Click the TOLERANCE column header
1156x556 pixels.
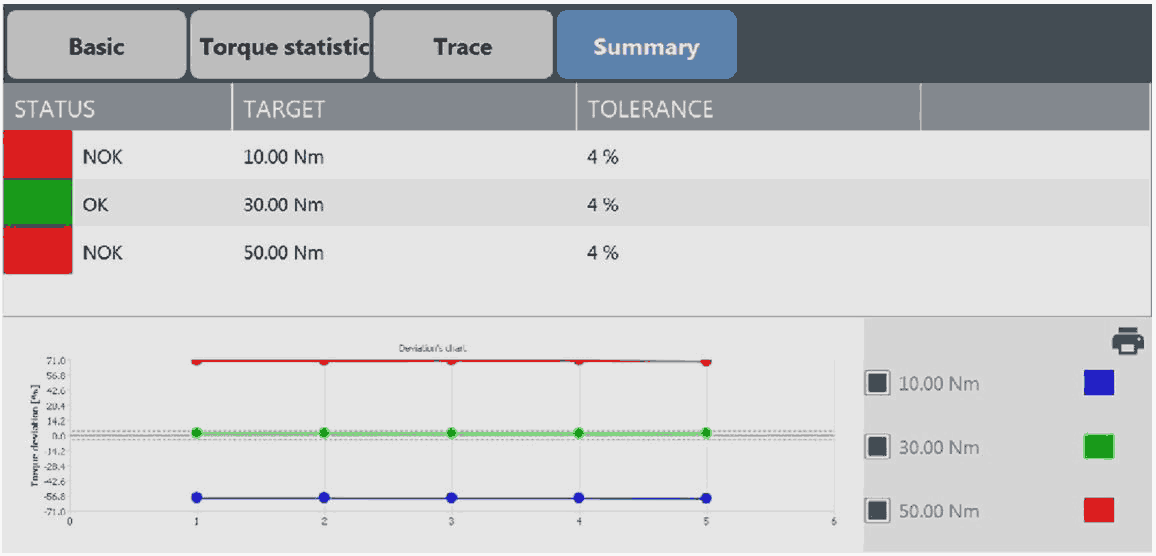point(748,109)
